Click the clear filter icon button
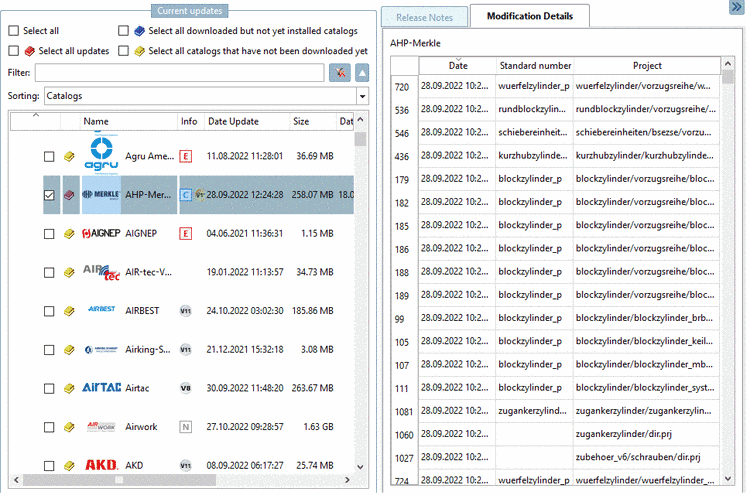750x495 pixels. coord(340,73)
